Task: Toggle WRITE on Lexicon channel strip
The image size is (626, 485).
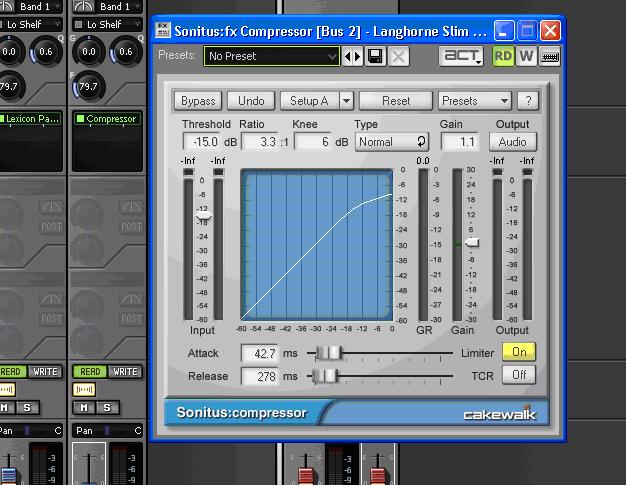Action: 45,372
